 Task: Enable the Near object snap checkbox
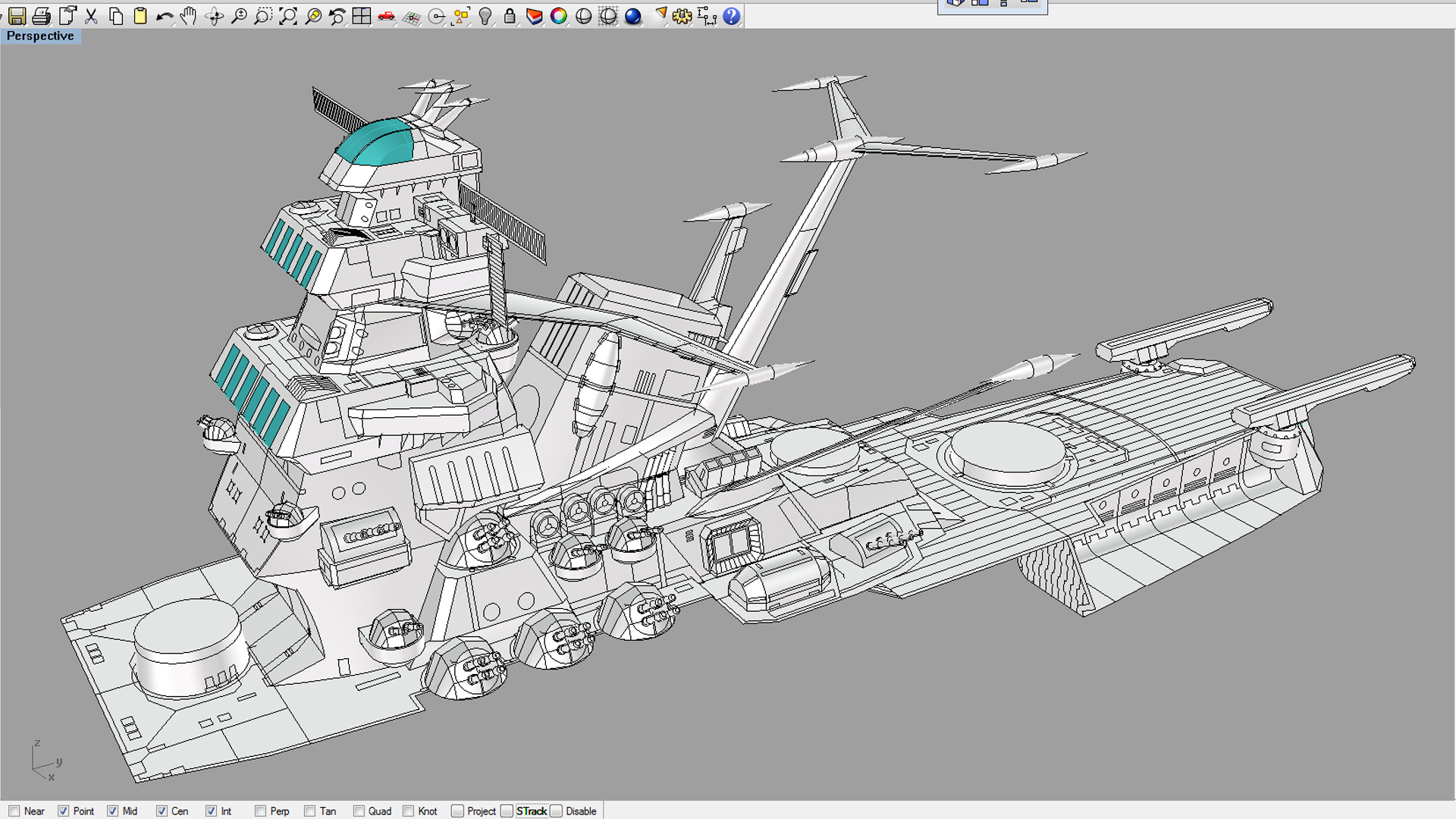click(x=14, y=811)
